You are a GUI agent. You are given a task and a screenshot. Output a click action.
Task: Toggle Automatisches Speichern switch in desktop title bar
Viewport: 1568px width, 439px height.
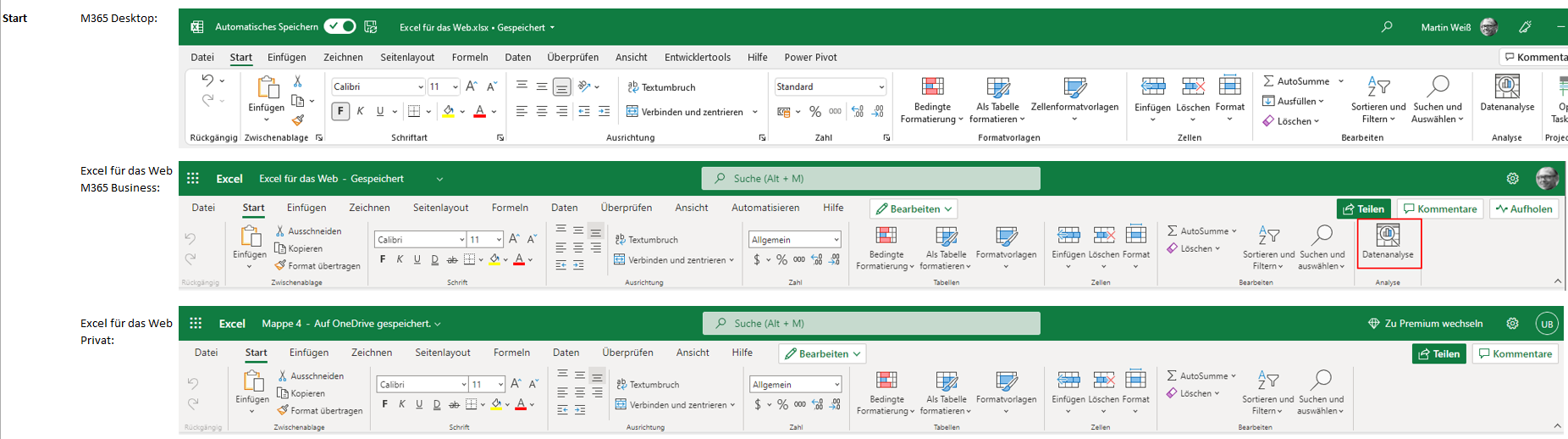pos(340,26)
